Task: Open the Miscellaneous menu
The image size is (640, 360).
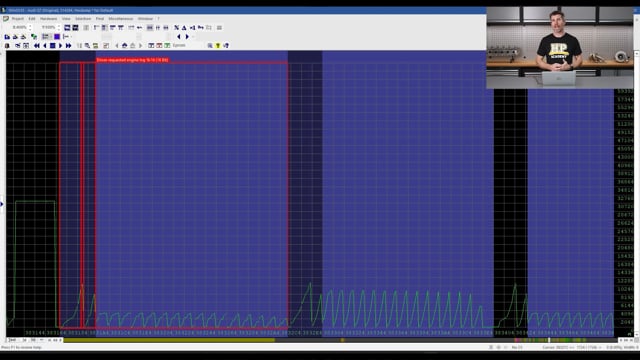Action: (x=121, y=19)
